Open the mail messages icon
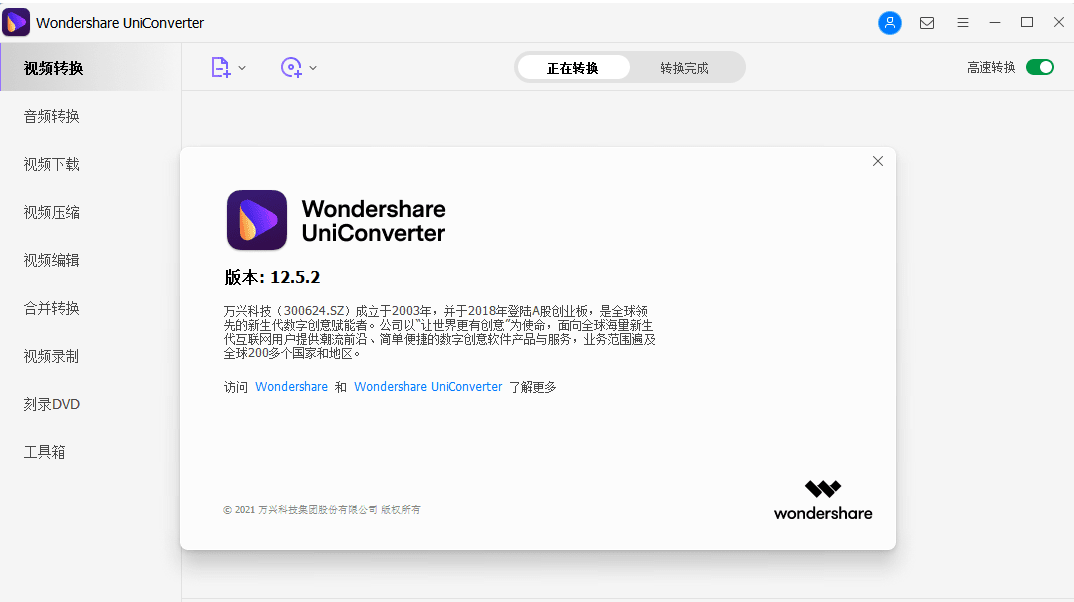The height and width of the screenshot is (602, 1074). (927, 23)
